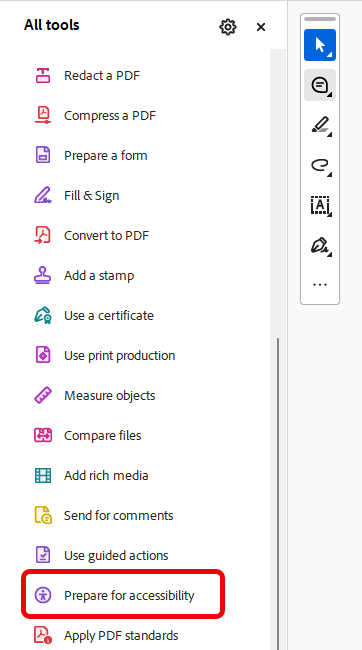Open Redact a PDF
The image size is (362, 650).
pyautogui.click(x=102, y=75)
